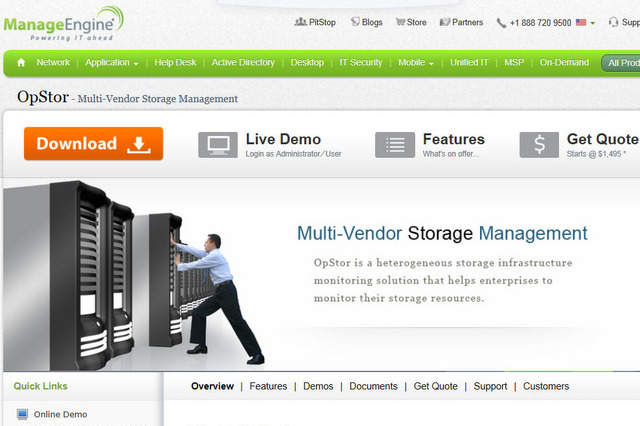Switch to the Support tab

point(490,386)
